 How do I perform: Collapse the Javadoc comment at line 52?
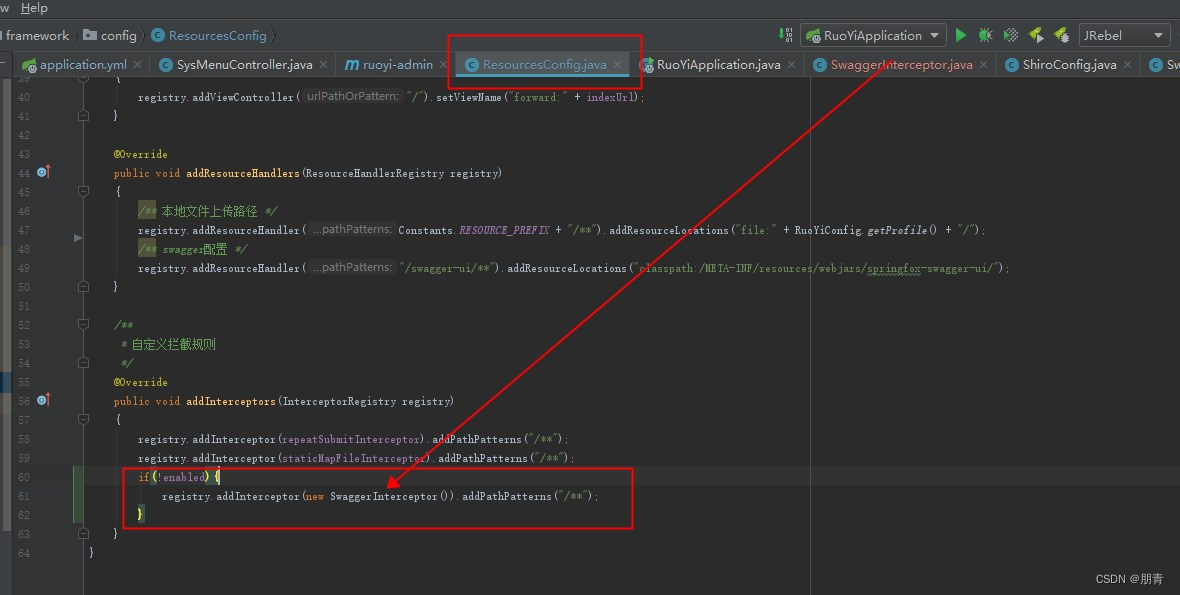pos(84,324)
